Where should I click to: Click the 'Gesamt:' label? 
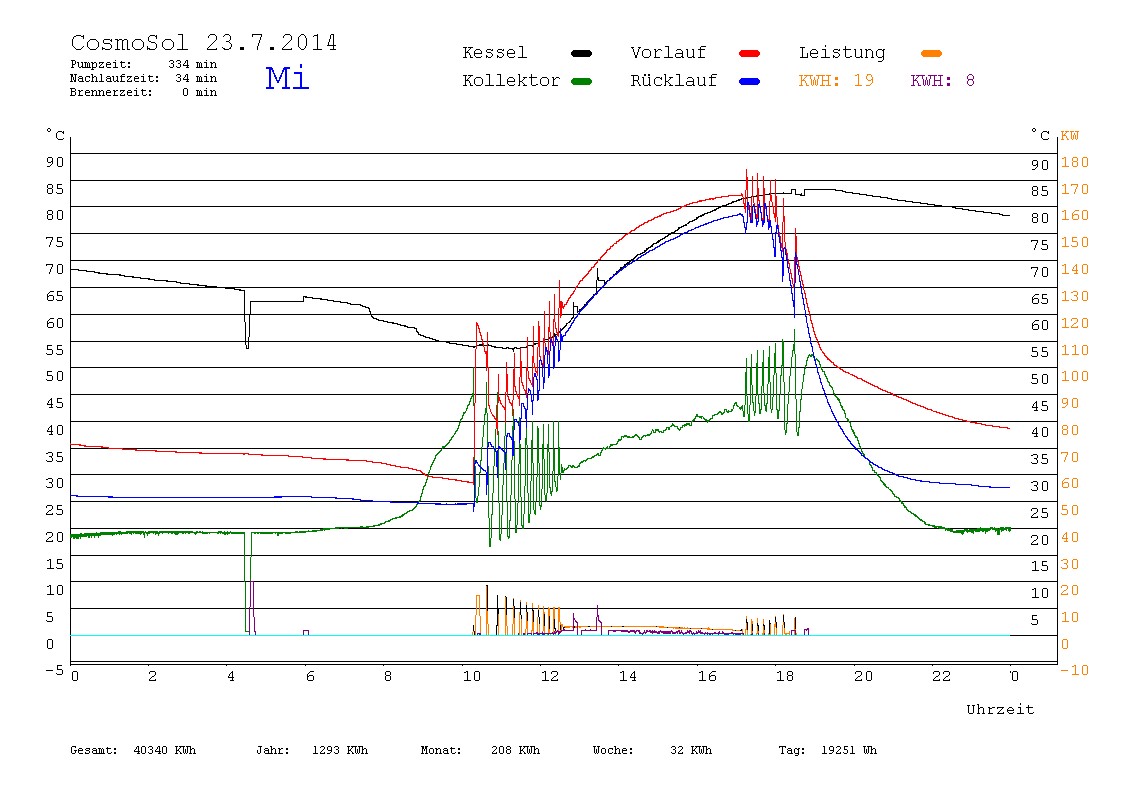94,750
